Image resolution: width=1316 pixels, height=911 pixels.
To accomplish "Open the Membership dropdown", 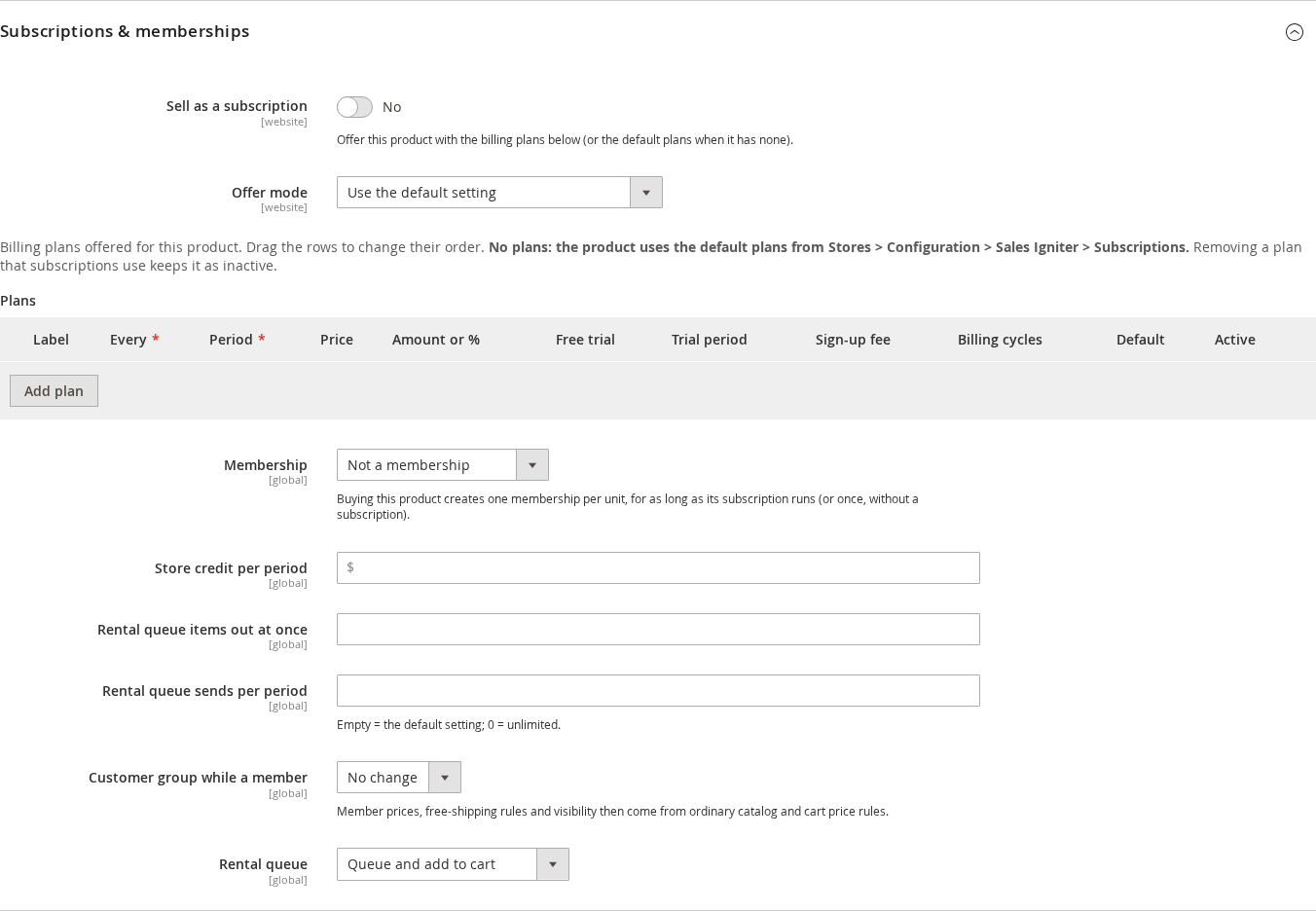I will pos(443,465).
